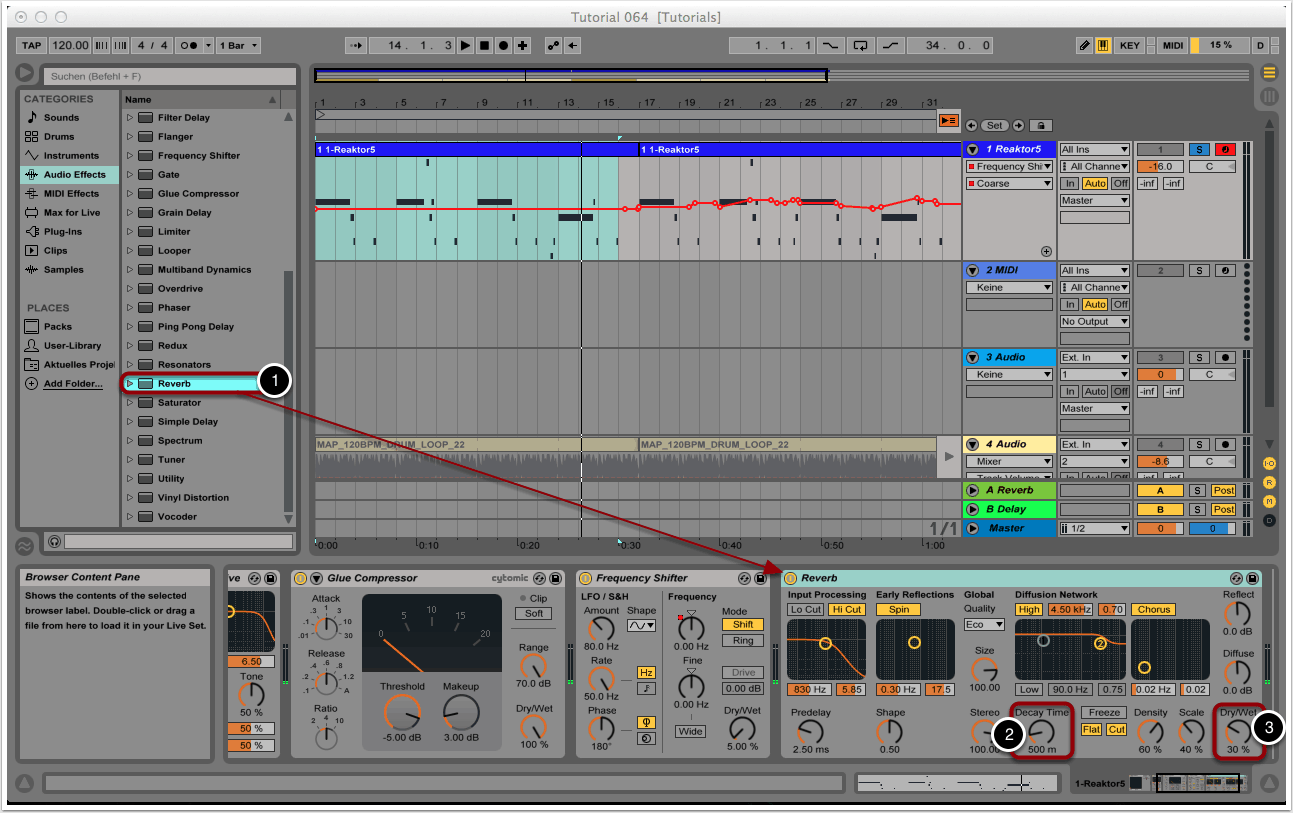Expand the Reverb folder in browser
1293x813 pixels.
click(130, 383)
